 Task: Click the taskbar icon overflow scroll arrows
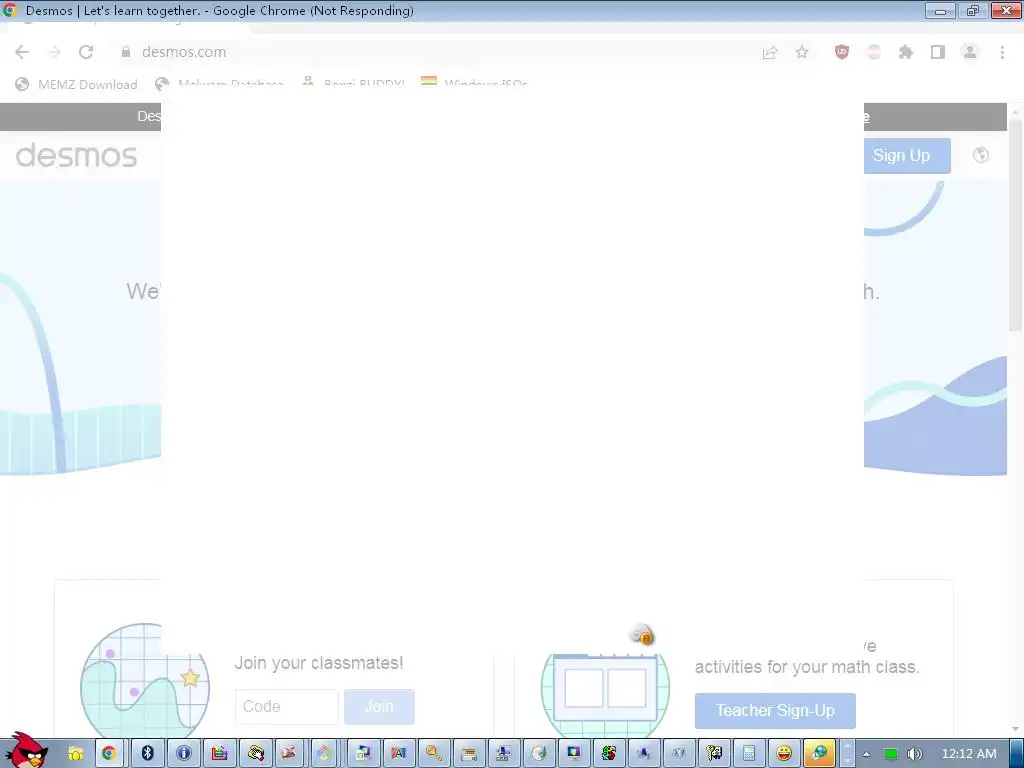point(847,754)
